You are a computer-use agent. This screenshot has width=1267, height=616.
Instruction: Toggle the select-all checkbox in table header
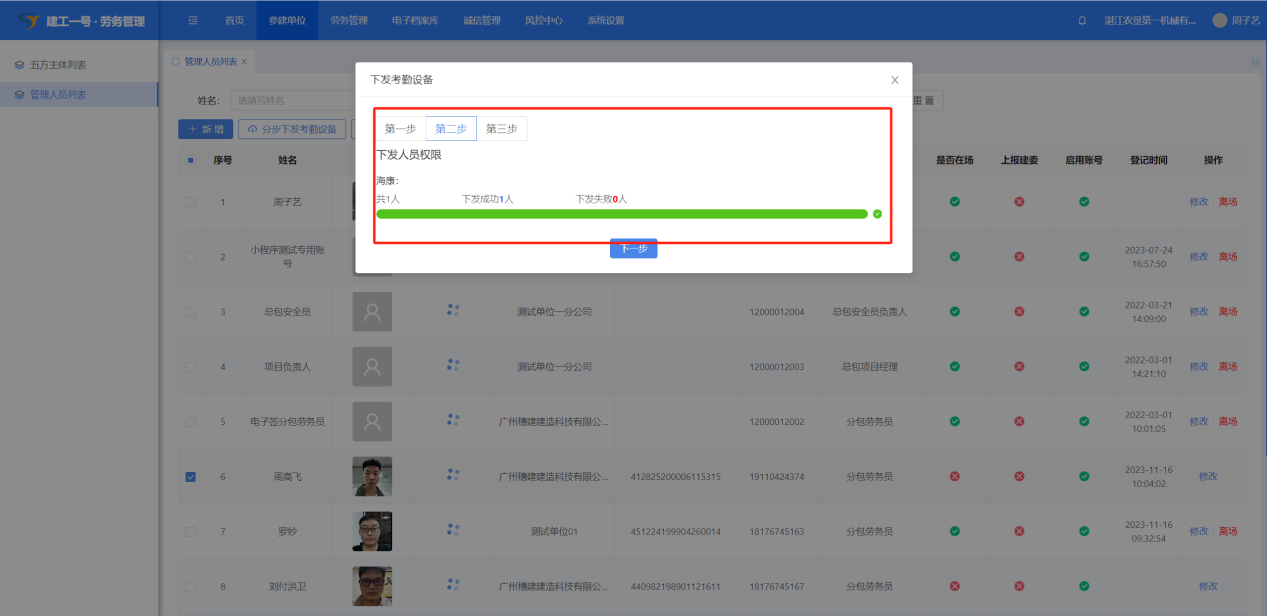pos(191,160)
